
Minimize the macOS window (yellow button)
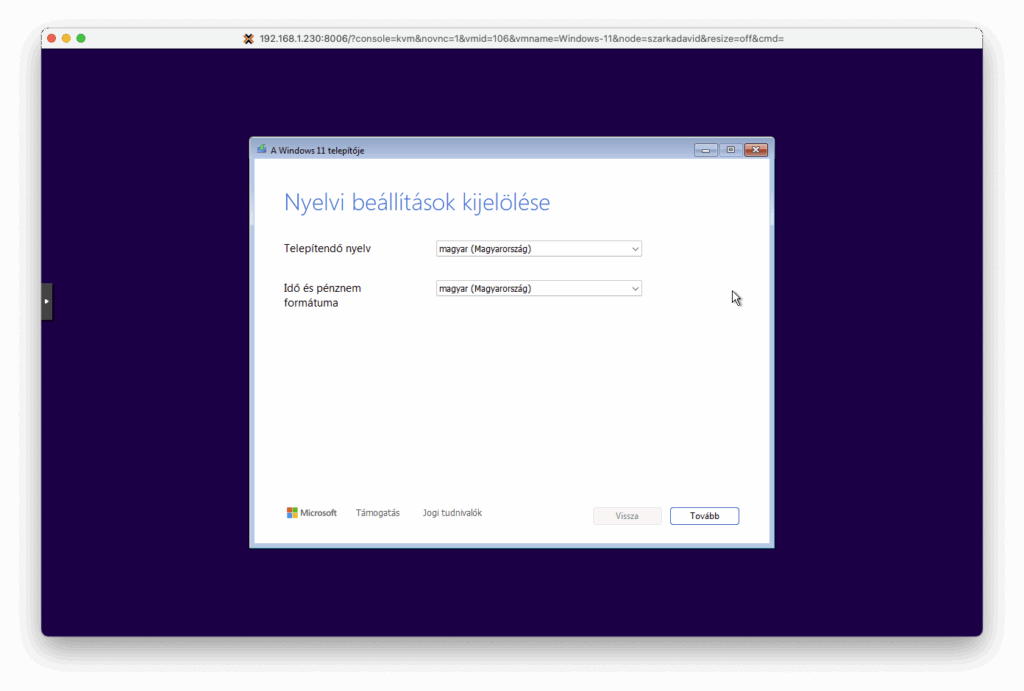point(66,39)
